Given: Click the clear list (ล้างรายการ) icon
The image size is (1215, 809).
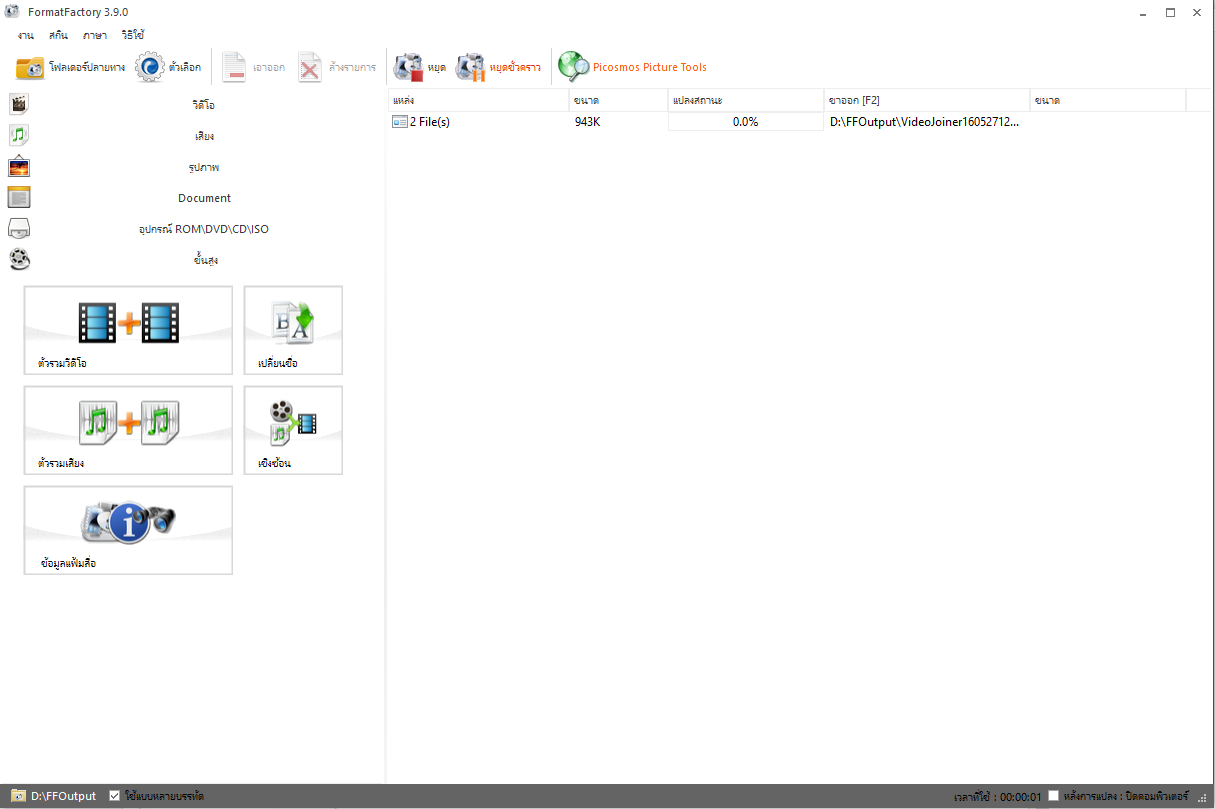Looking at the screenshot, I should [x=310, y=67].
